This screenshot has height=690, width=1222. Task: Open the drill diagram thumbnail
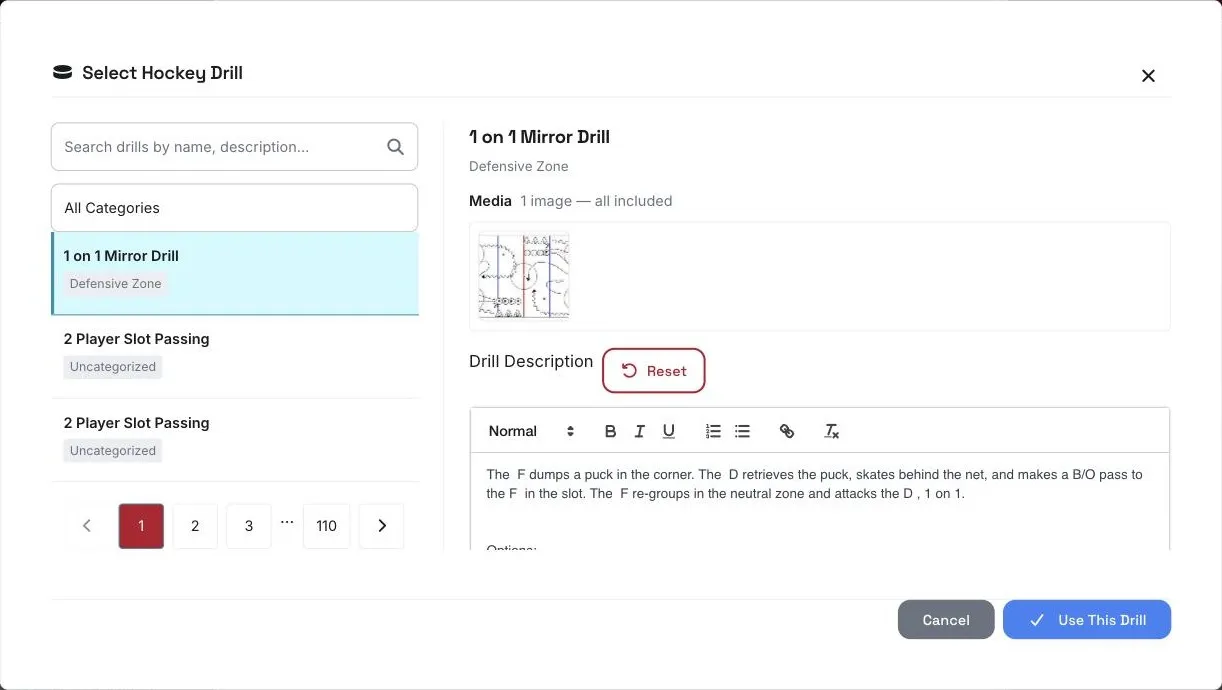(524, 276)
